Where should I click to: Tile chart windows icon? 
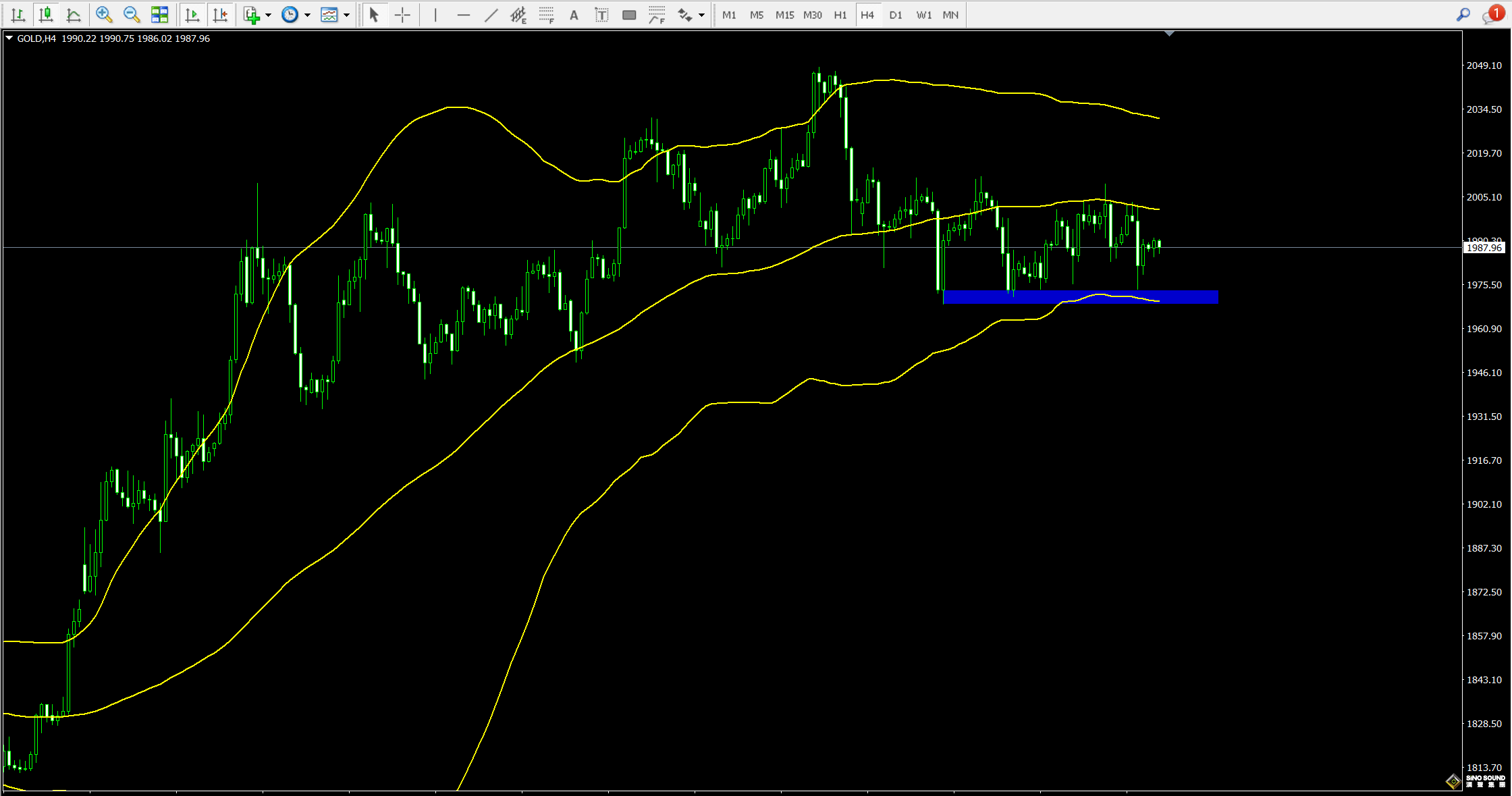click(160, 15)
